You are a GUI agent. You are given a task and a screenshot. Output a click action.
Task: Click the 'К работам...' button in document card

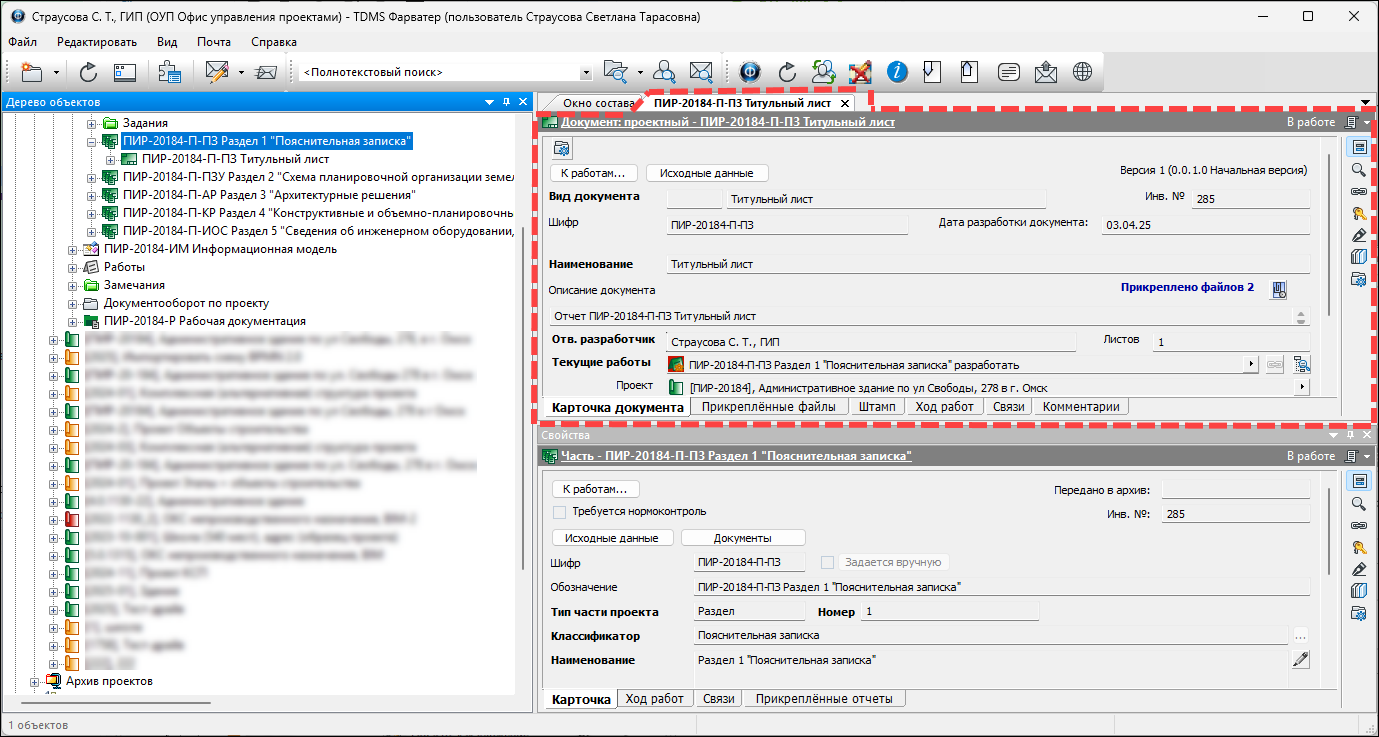pos(593,173)
